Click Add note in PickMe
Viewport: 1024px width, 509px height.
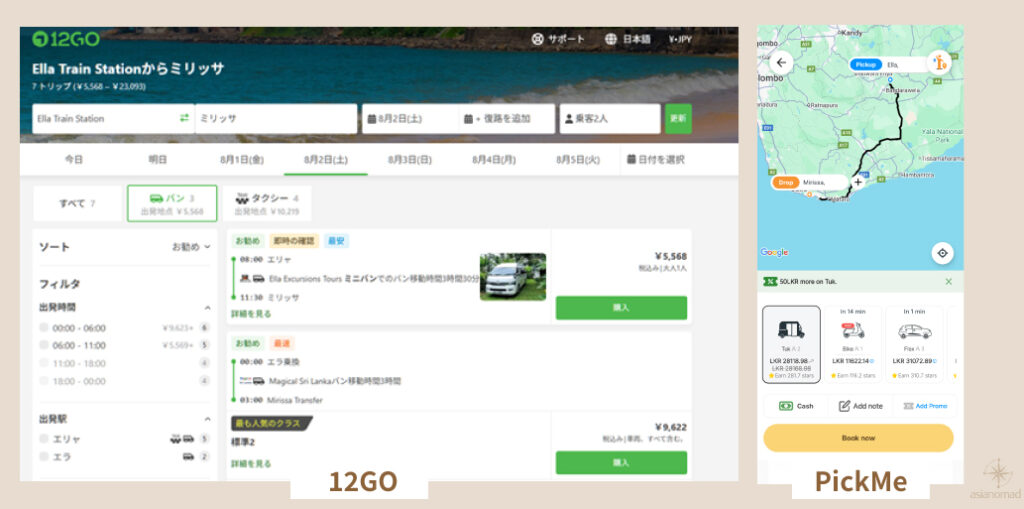pos(860,406)
